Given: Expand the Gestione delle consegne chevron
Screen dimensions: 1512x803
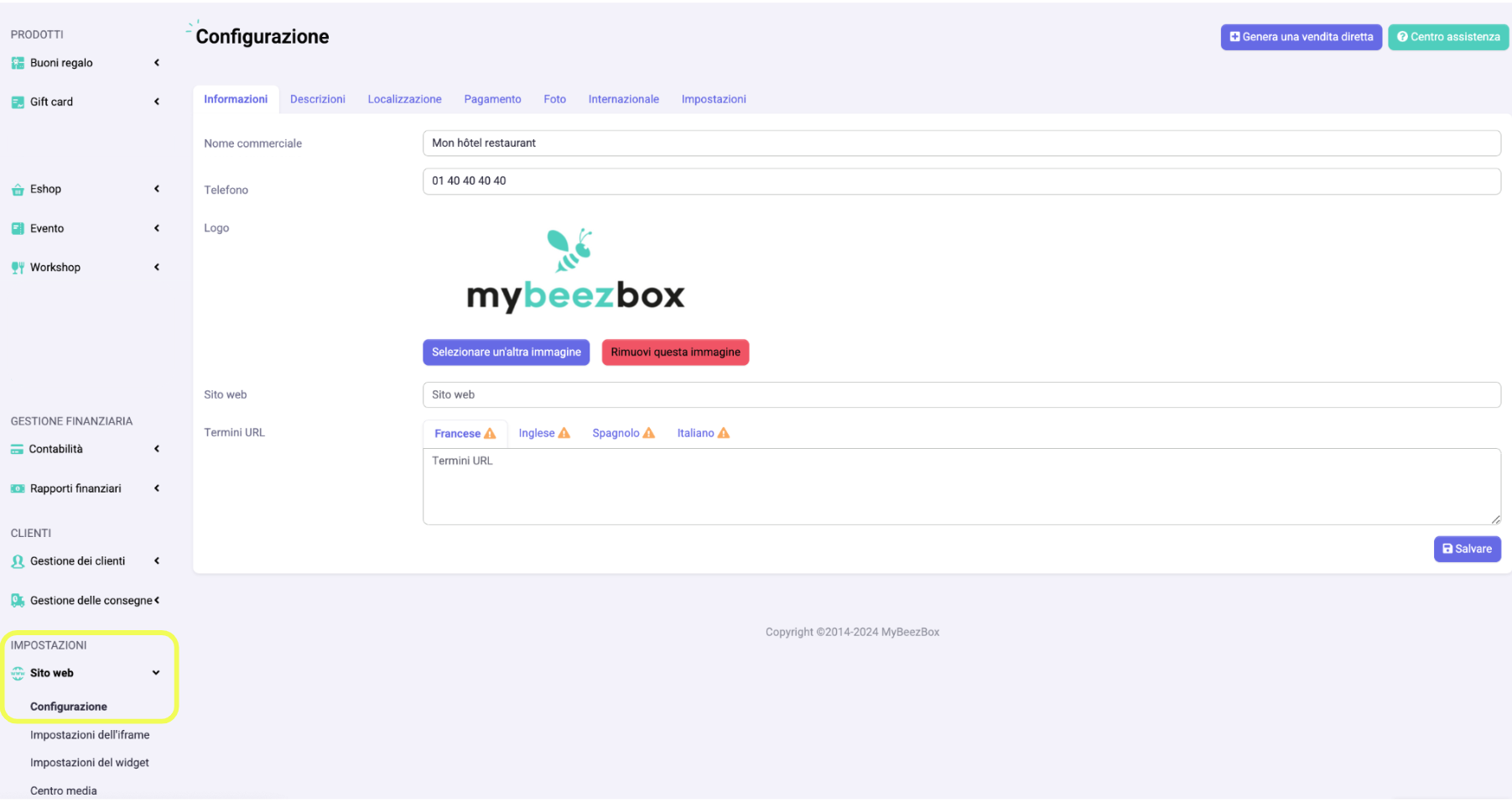Looking at the screenshot, I should (157, 601).
